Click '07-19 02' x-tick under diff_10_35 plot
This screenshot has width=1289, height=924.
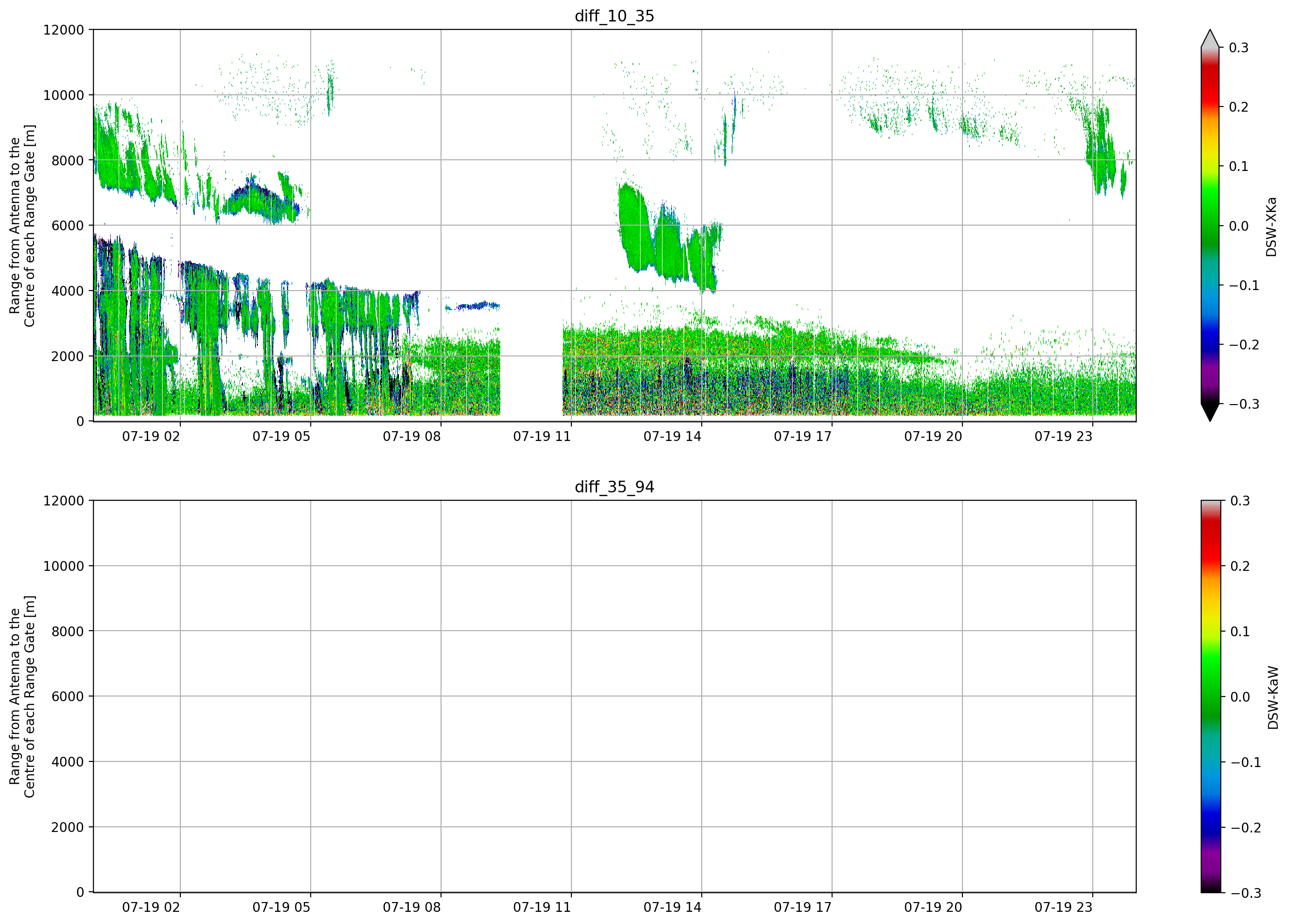tap(151, 436)
